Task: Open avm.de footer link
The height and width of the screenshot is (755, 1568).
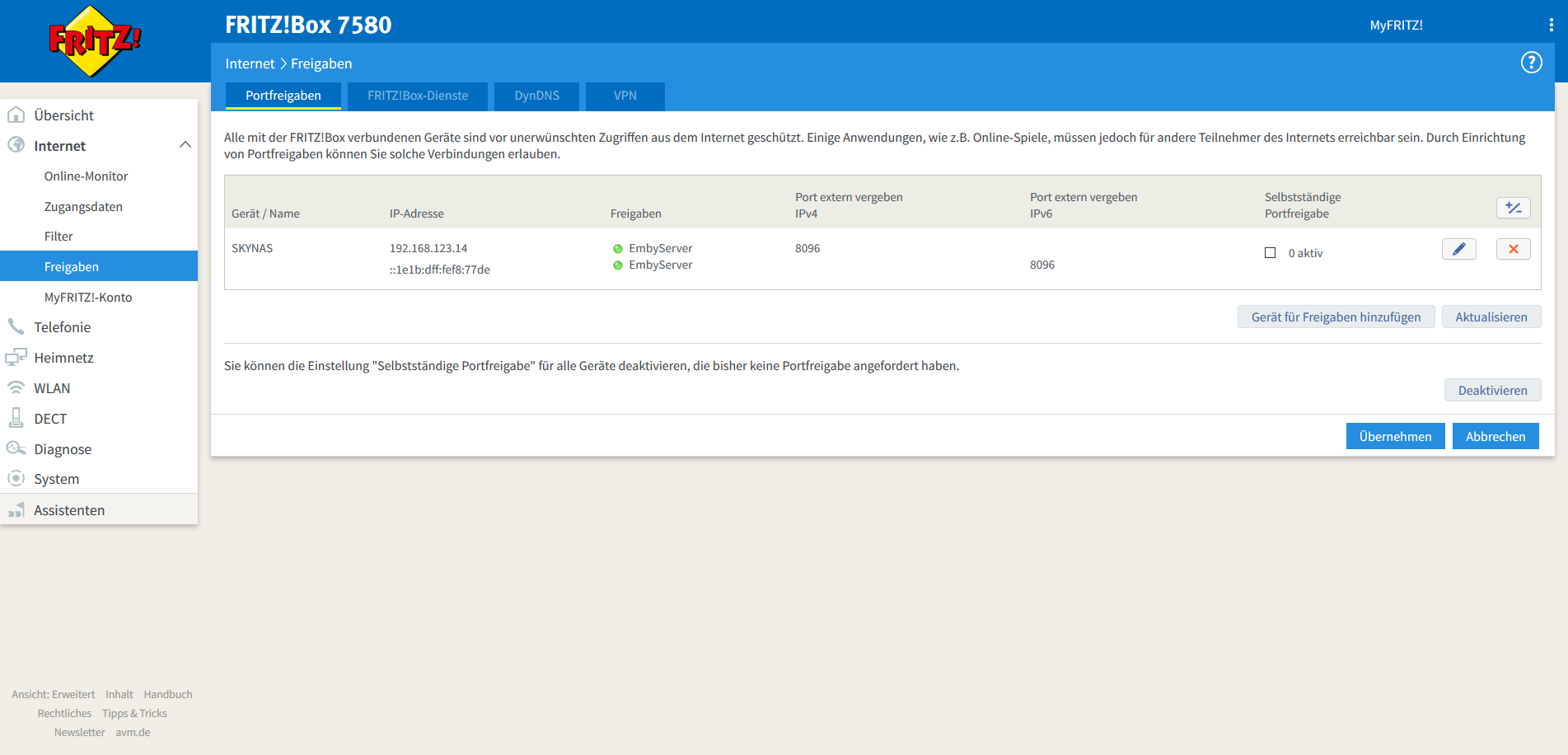Action: click(133, 733)
